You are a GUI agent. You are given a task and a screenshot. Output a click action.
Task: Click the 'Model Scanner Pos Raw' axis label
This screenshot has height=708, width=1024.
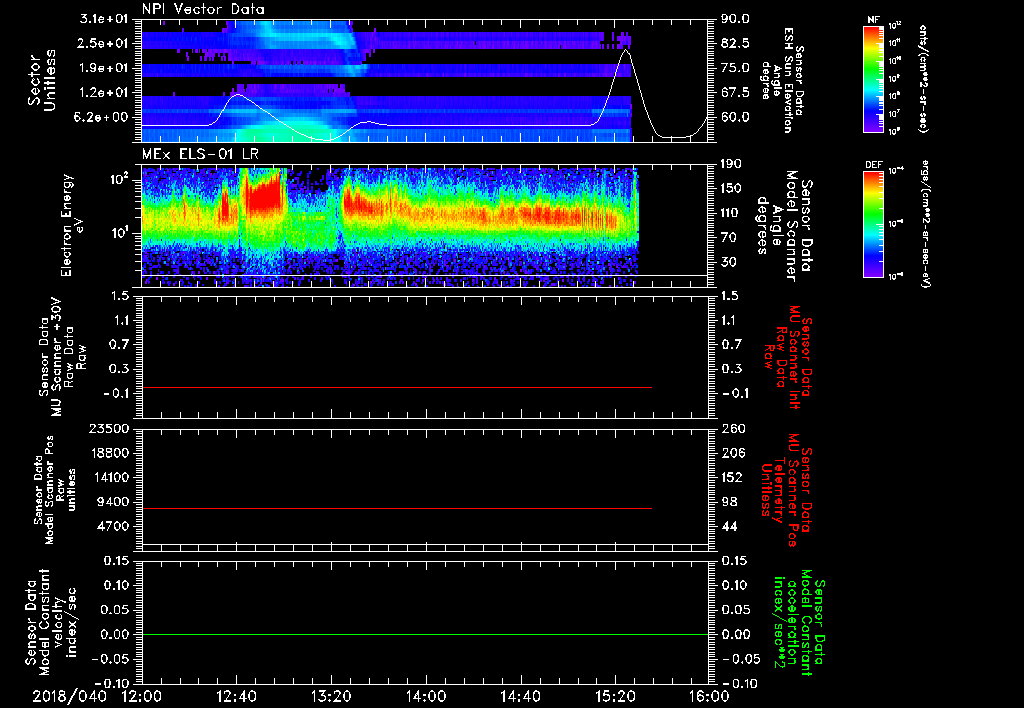(56, 491)
